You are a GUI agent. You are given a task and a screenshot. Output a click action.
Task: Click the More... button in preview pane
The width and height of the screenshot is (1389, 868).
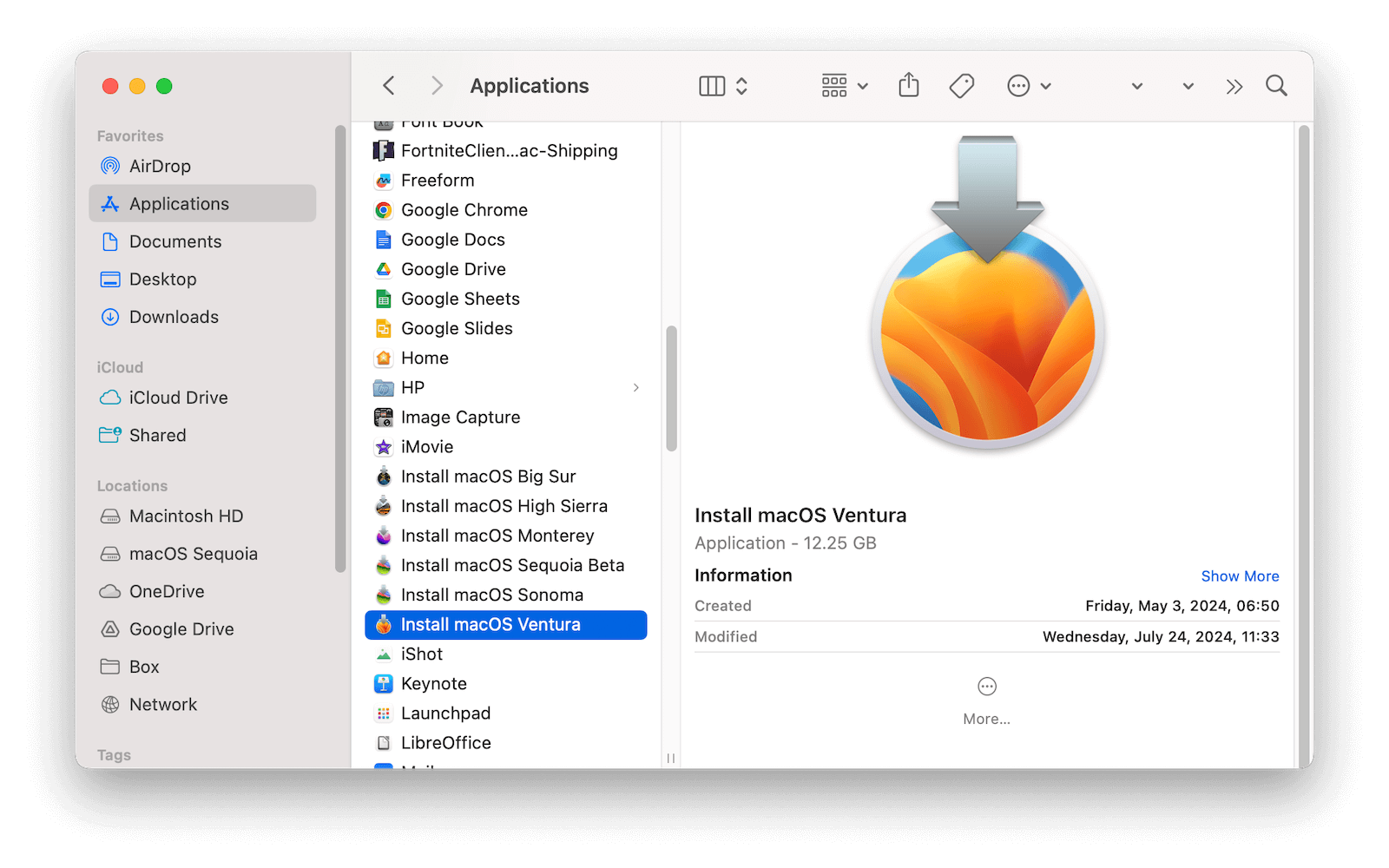(x=987, y=701)
